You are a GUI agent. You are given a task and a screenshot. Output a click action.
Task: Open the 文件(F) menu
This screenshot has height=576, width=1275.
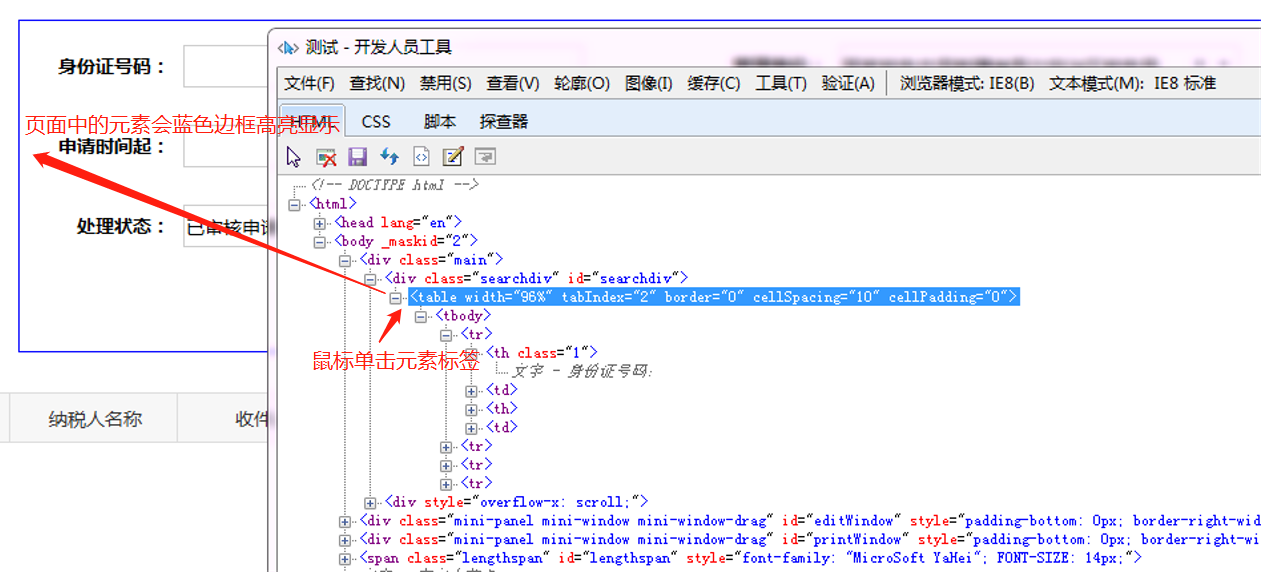click(x=308, y=83)
